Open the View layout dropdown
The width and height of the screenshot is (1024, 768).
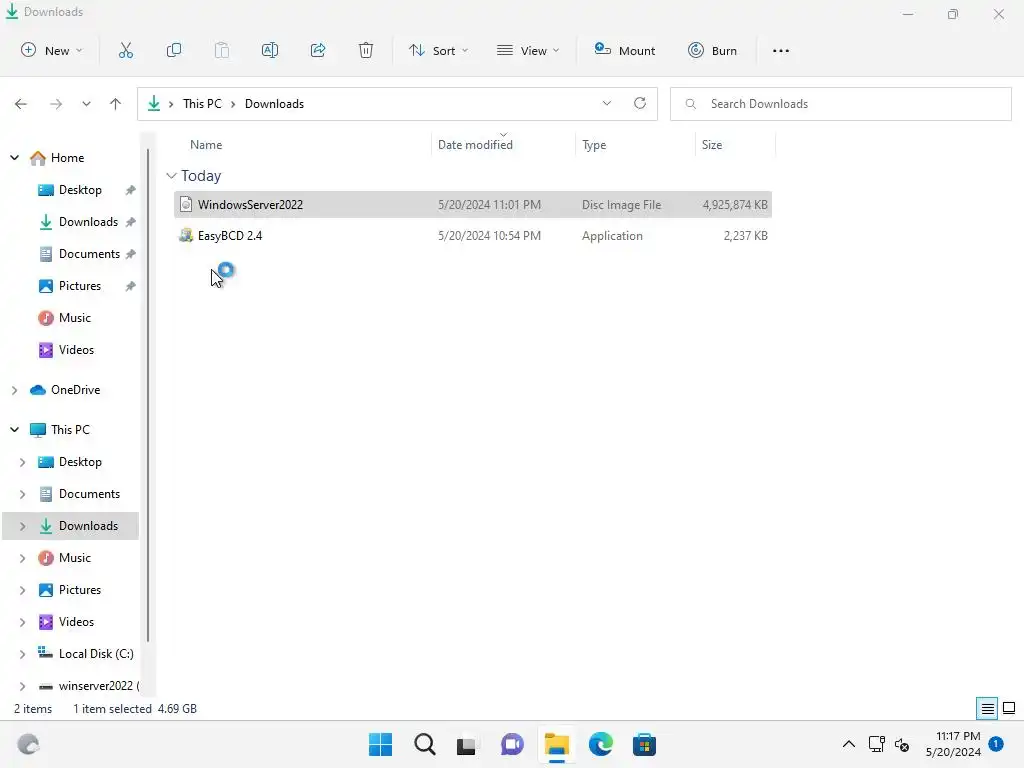[x=528, y=50]
